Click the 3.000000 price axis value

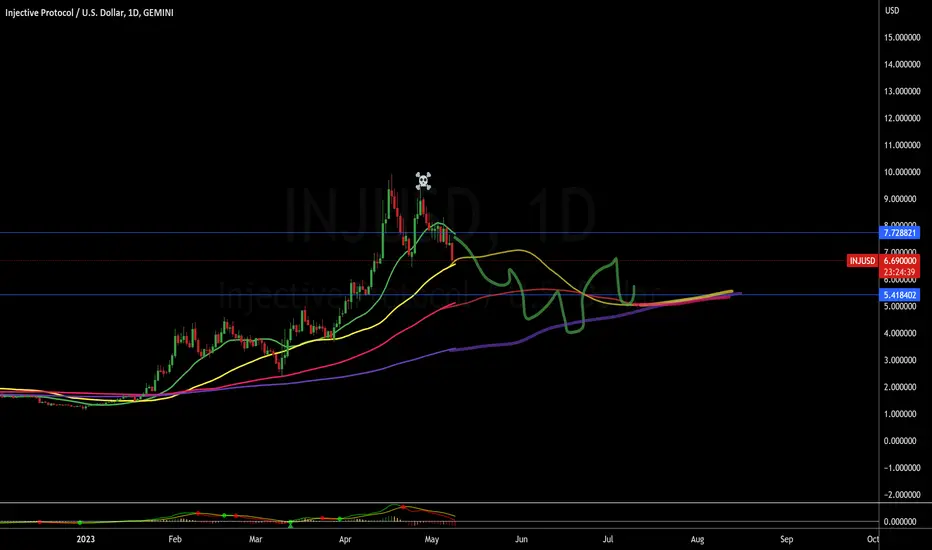[x=900, y=360]
